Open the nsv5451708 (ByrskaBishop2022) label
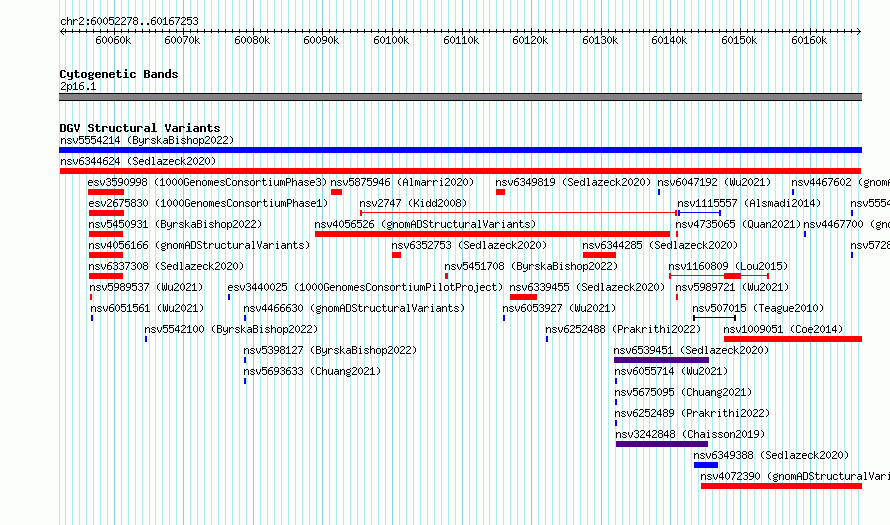The image size is (890, 525). tap(531, 266)
